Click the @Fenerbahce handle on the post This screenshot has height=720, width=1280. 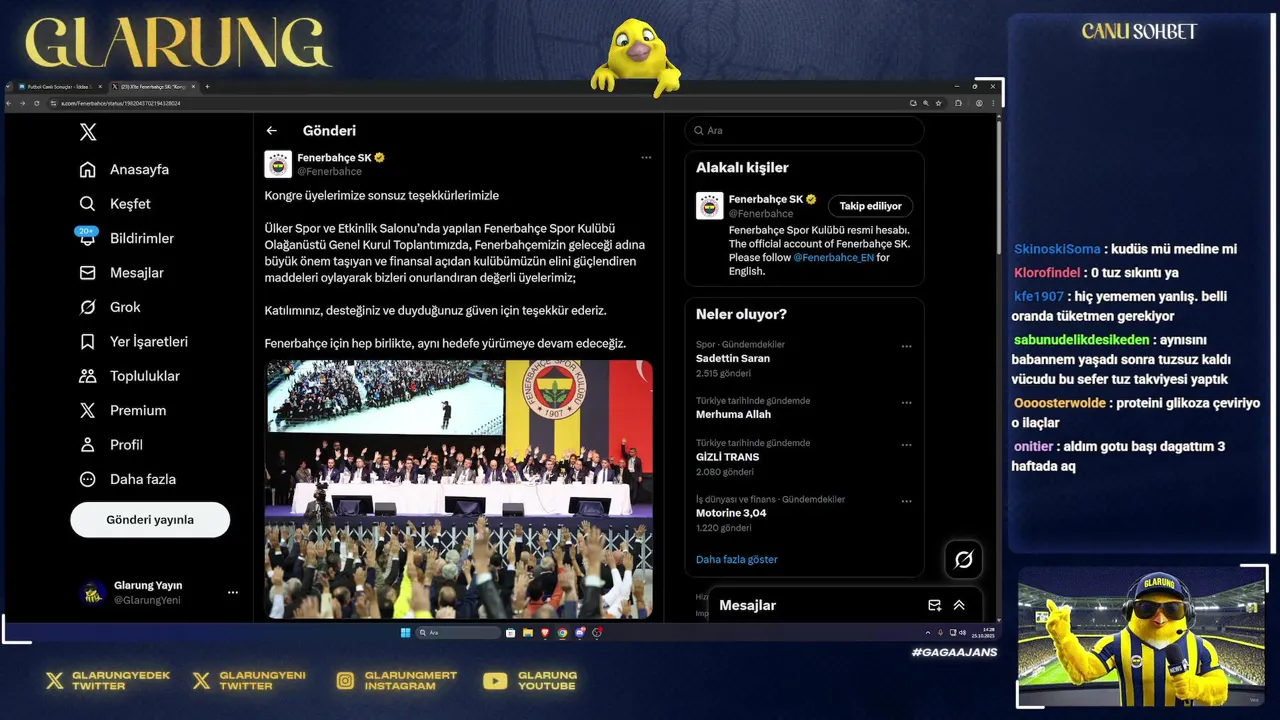click(x=329, y=172)
